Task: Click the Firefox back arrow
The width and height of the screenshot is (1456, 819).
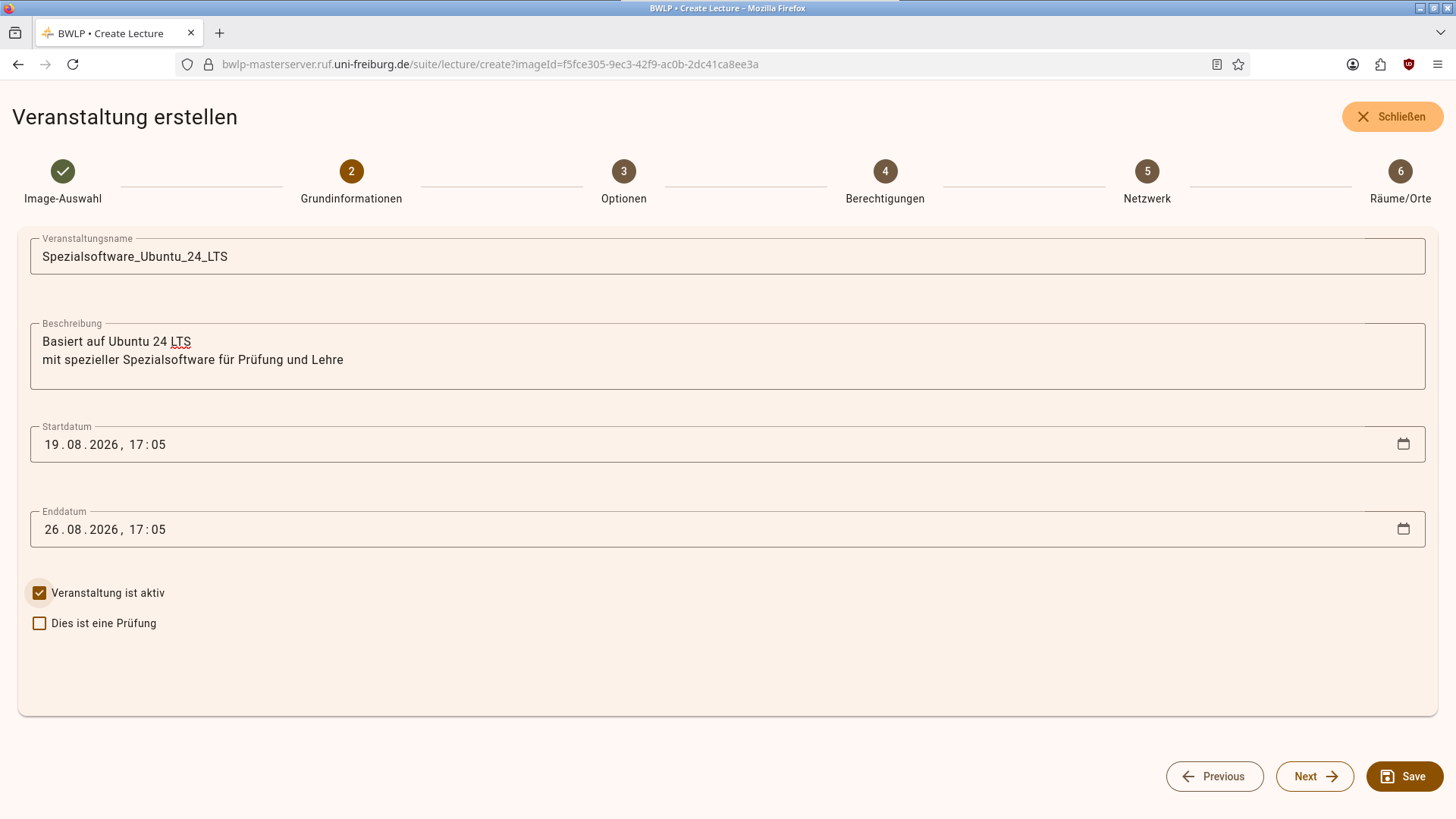Action: (x=18, y=64)
